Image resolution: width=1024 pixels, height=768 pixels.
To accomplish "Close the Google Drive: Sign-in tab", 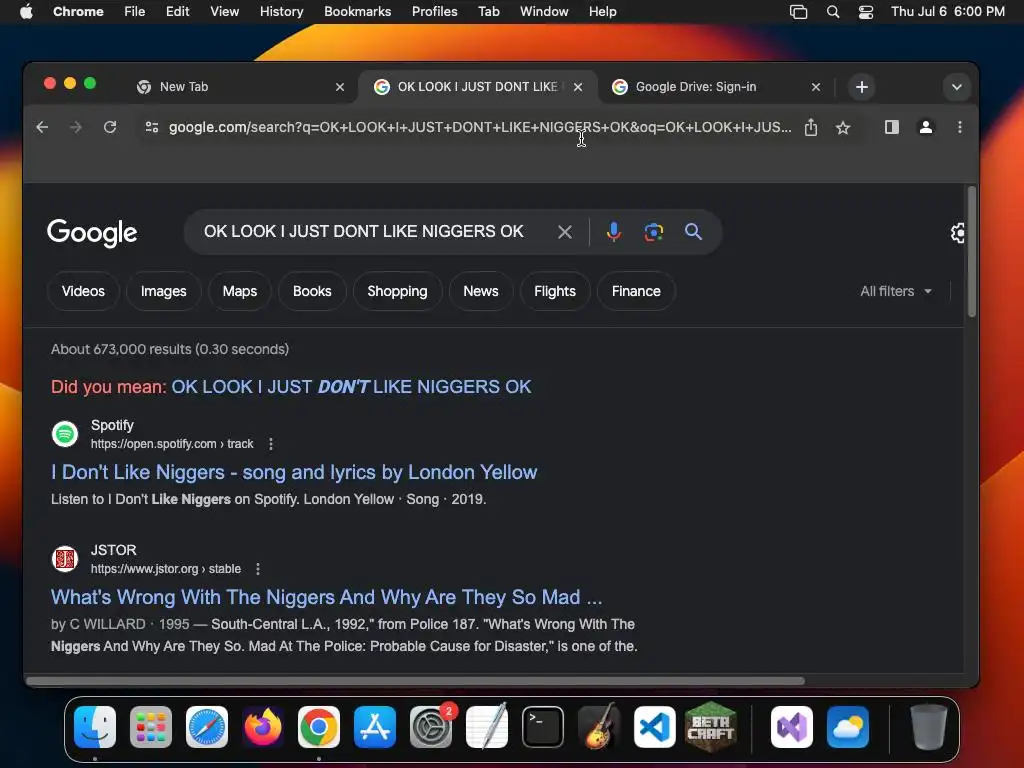I will tap(816, 87).
